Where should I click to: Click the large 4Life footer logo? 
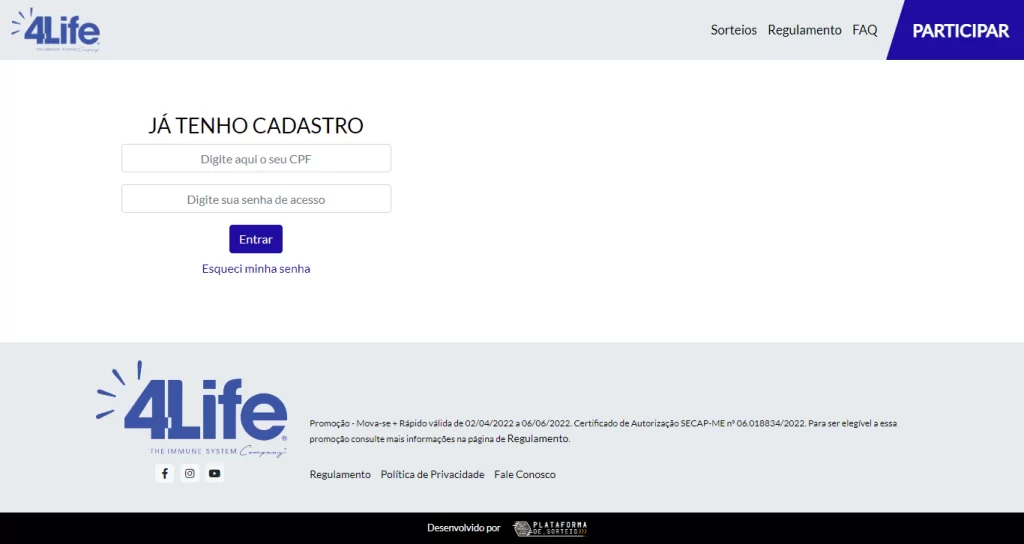(x=191, y=409)
